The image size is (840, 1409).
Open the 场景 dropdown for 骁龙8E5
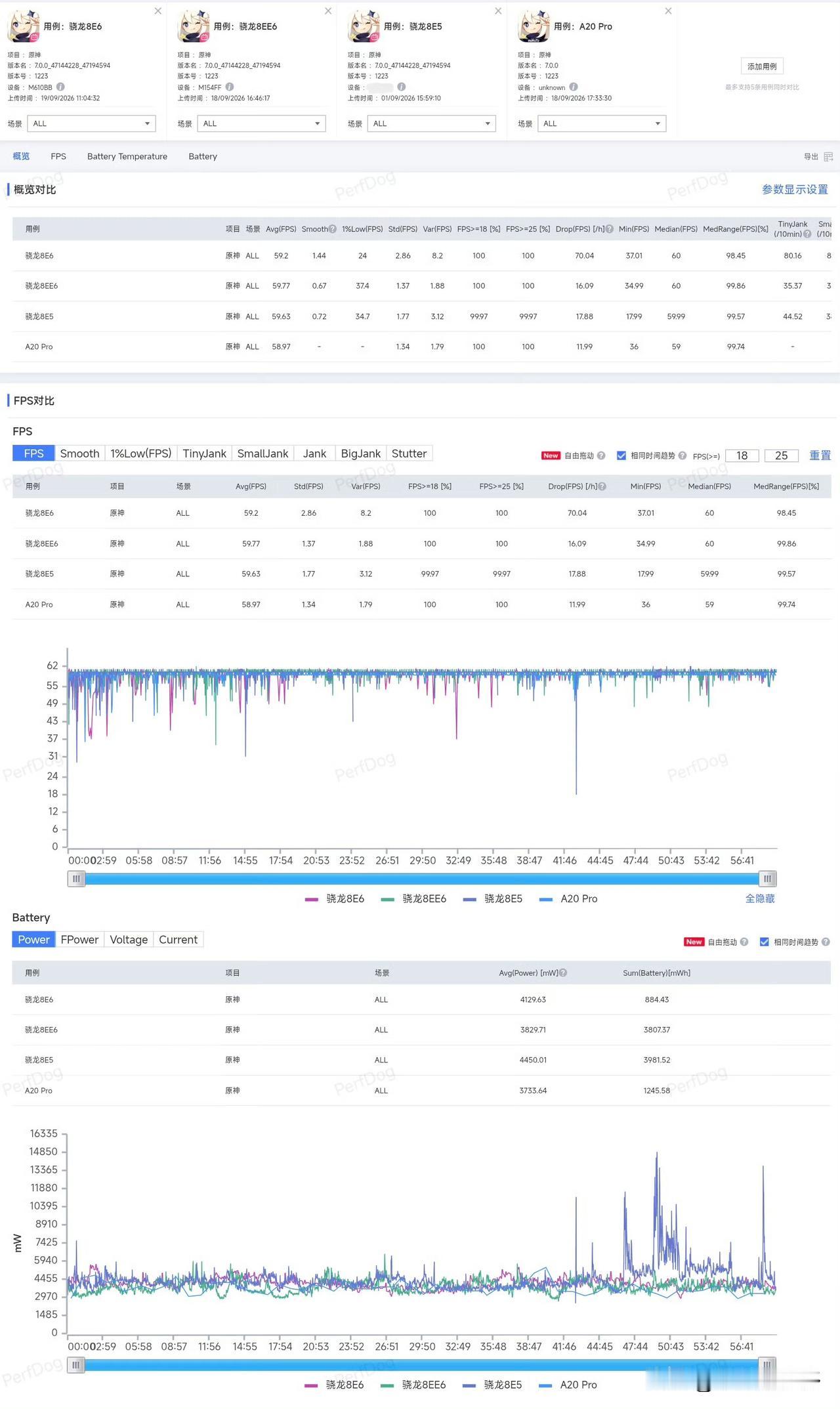pyautogui.click(x=431, y=123)
